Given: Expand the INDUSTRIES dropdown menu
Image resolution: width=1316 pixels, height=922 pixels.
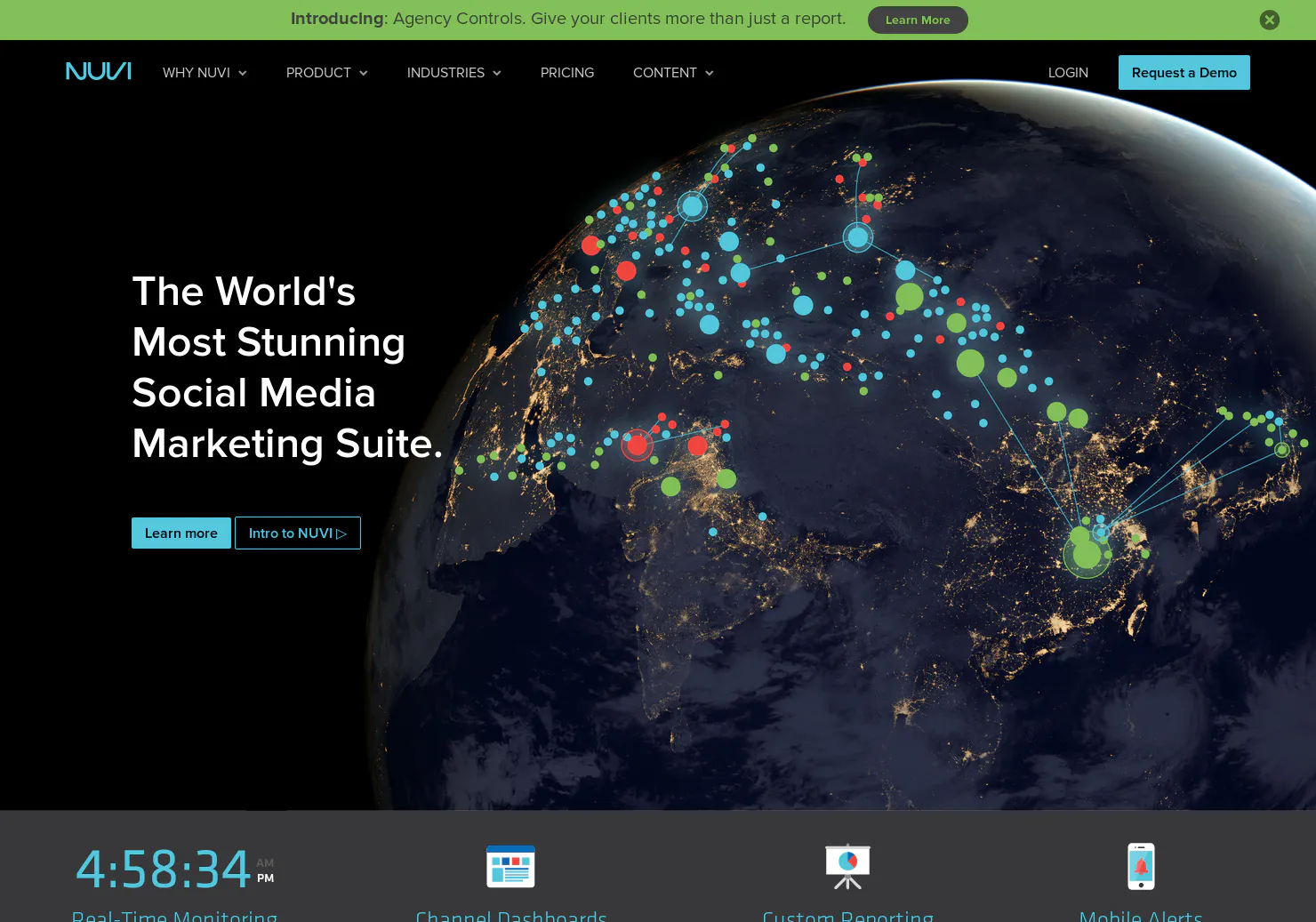Looking at the screenshot, I should click(453, 73).
